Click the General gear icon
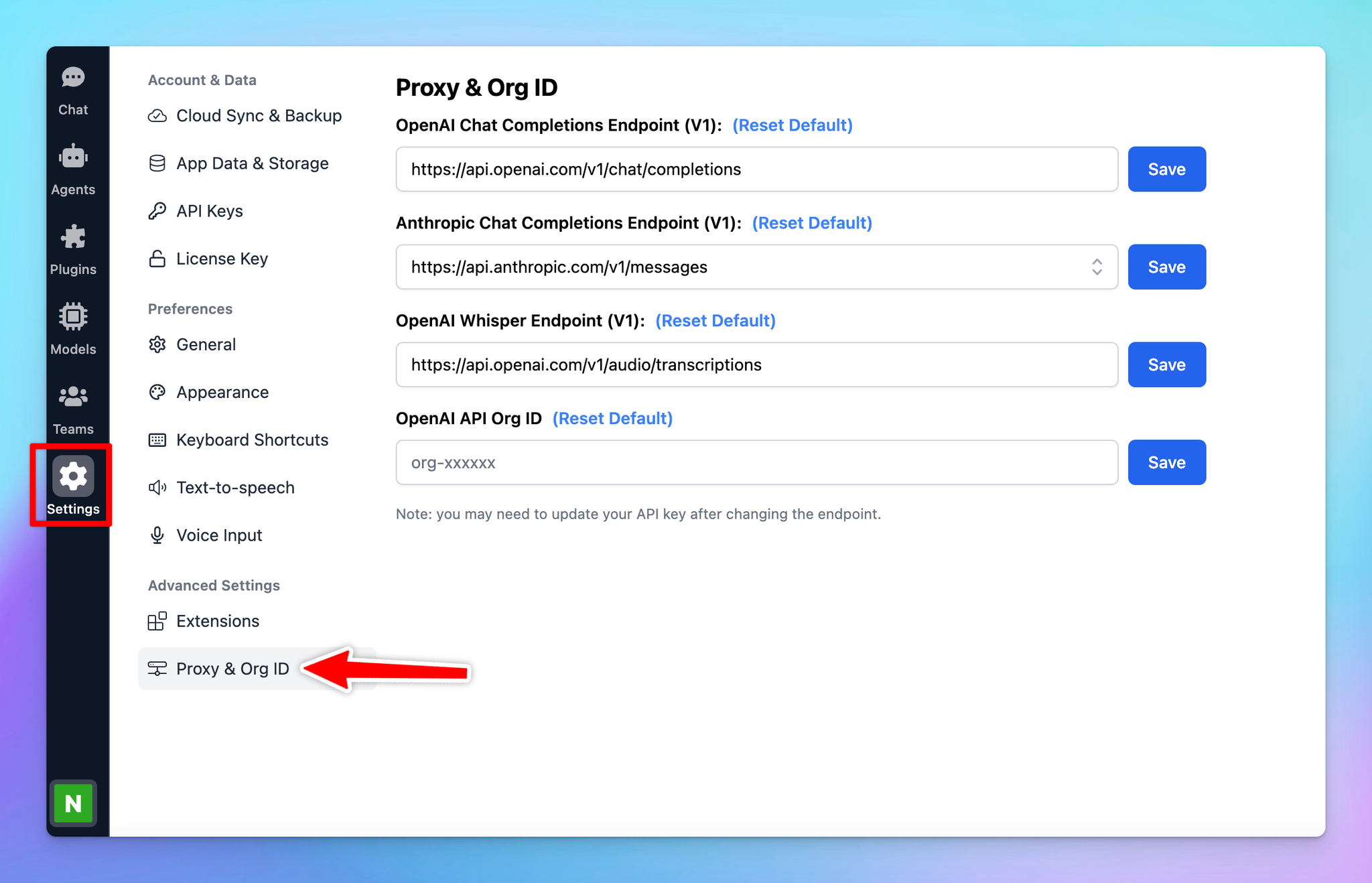The image size is (1372, 883). coord(157,344)
